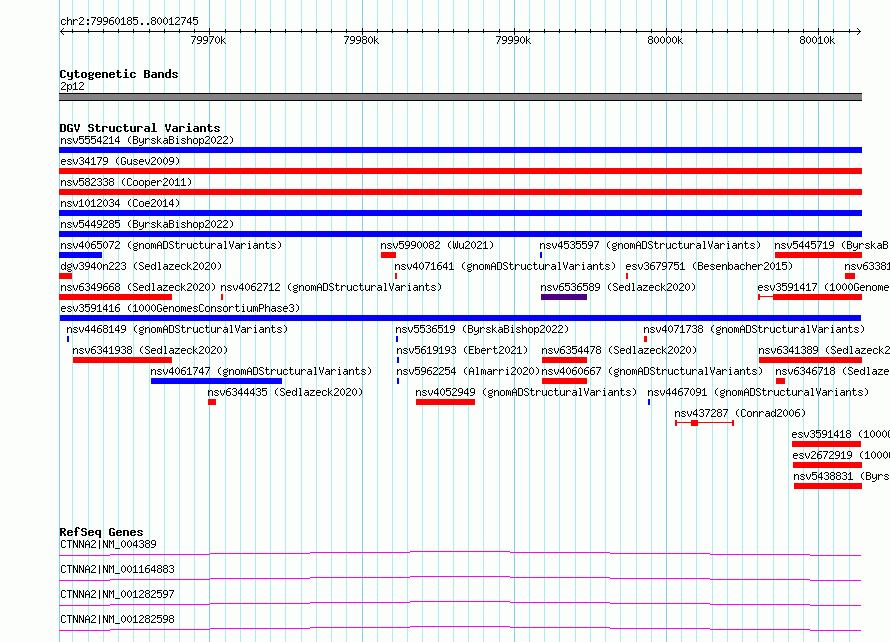890x642 pixels.
Task: Select the red nsv4052949 variant bar
Action: 446,402
